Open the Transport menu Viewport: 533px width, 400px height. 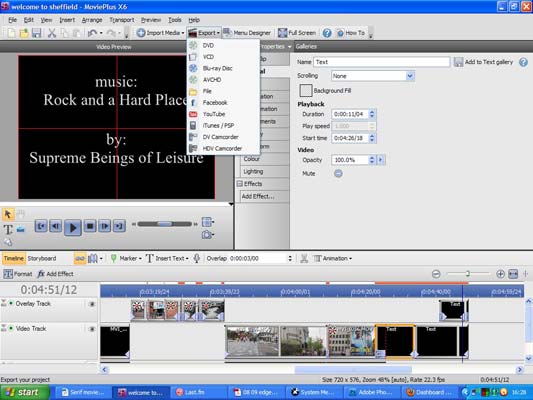[x=122, y=20]
